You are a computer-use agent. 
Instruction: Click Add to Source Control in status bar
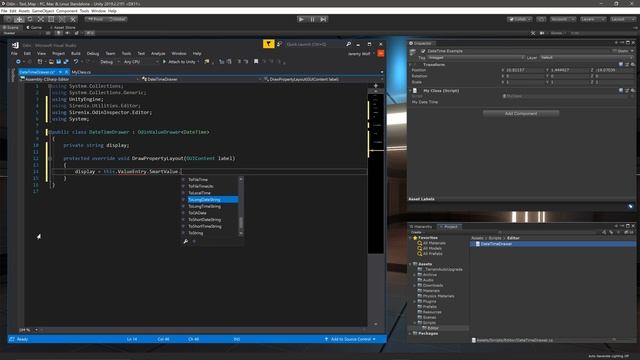350,339
